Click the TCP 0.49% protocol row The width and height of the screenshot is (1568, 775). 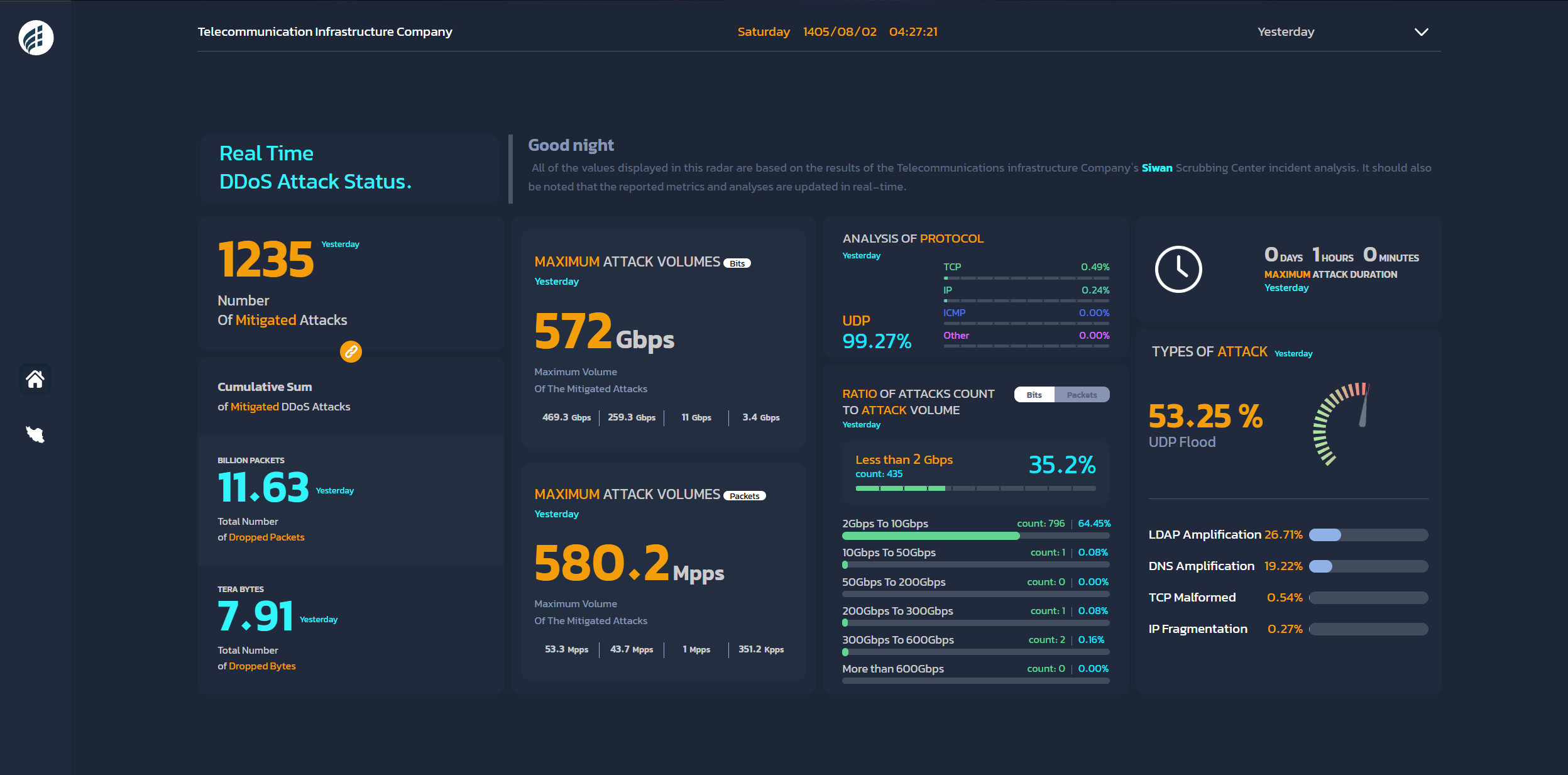coord(1026,270)
